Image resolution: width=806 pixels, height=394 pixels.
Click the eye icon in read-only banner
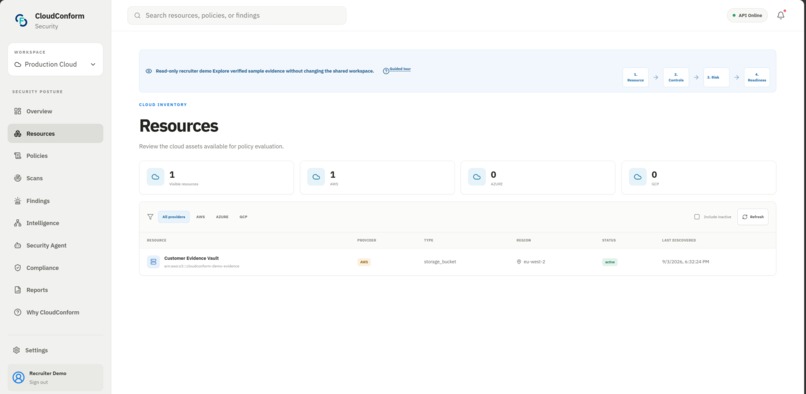coord(149,71)
